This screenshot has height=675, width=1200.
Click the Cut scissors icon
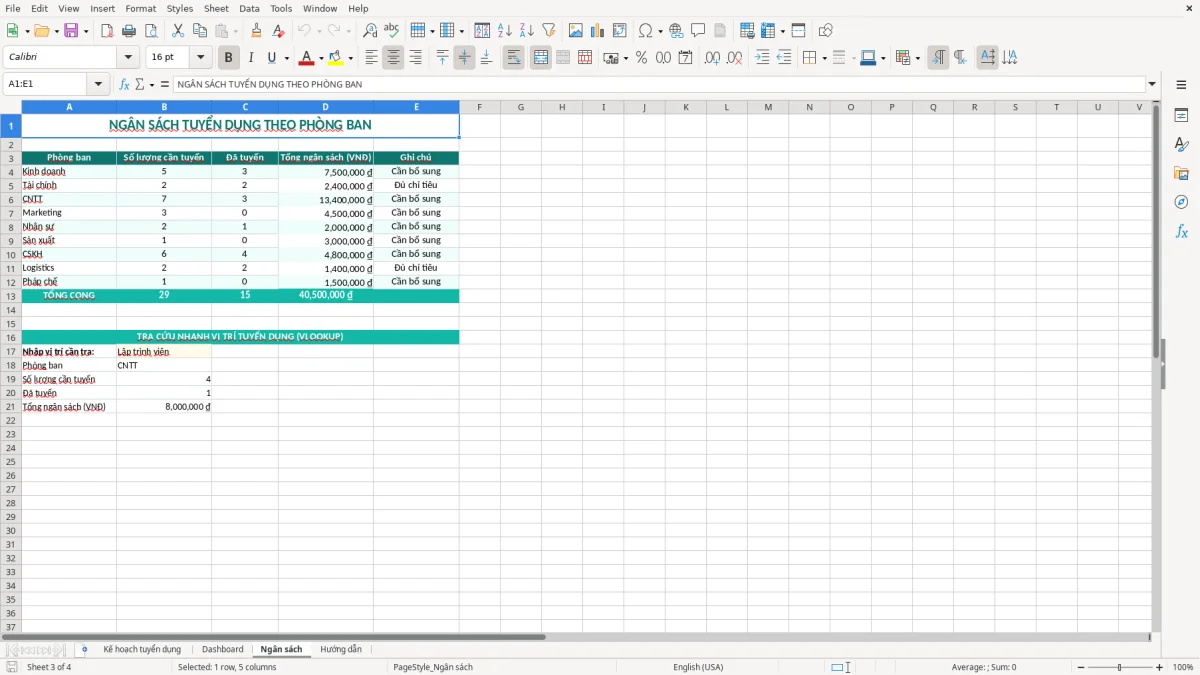coord(178,31)
